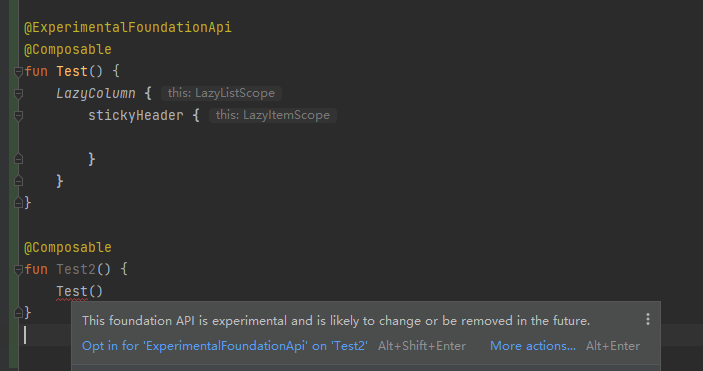Click the stickyHeader closing brace fold marker
703x371 pixels.
click(x=18, y=158)
